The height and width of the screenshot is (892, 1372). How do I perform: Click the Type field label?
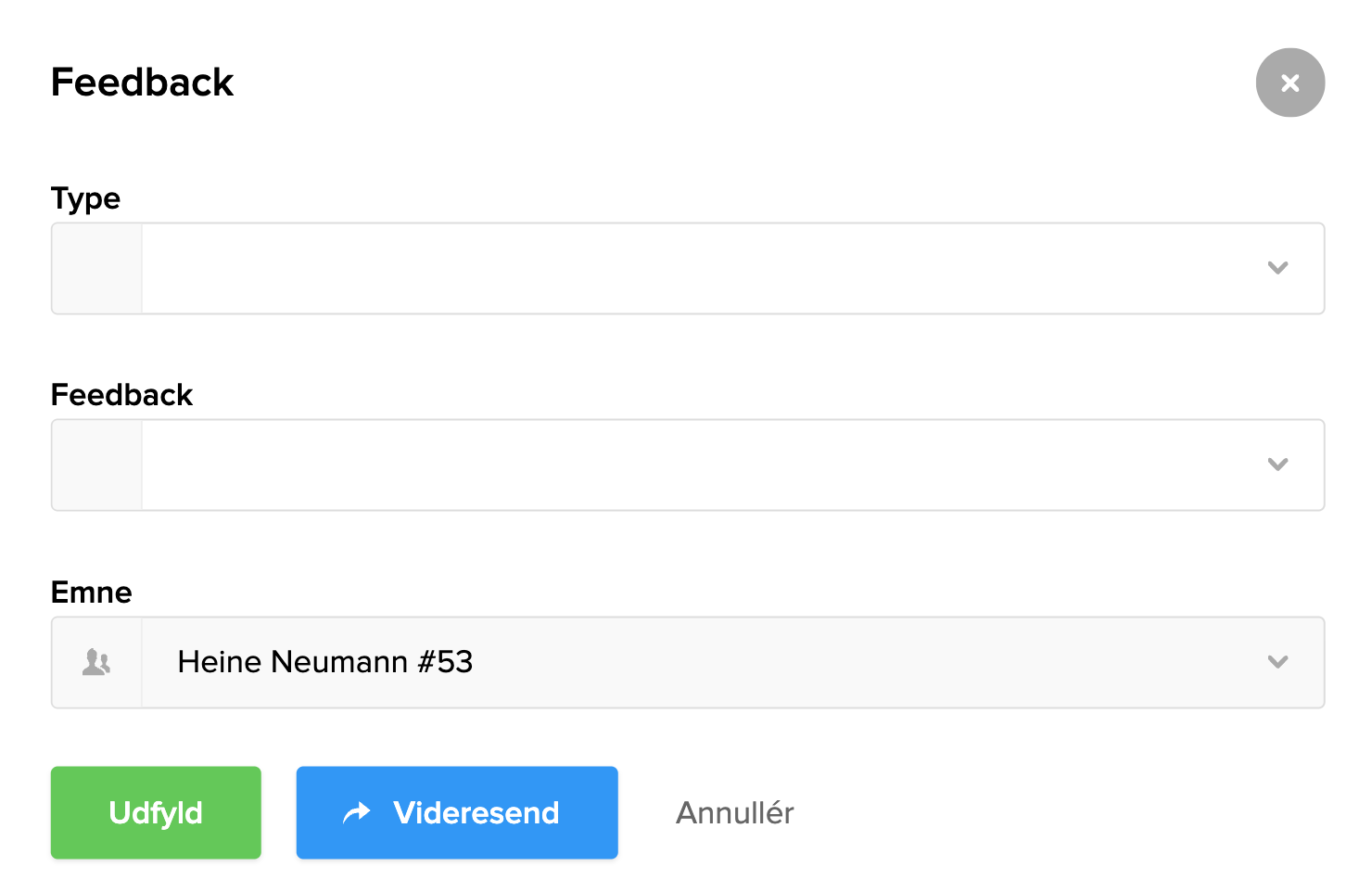pos(85,198)
